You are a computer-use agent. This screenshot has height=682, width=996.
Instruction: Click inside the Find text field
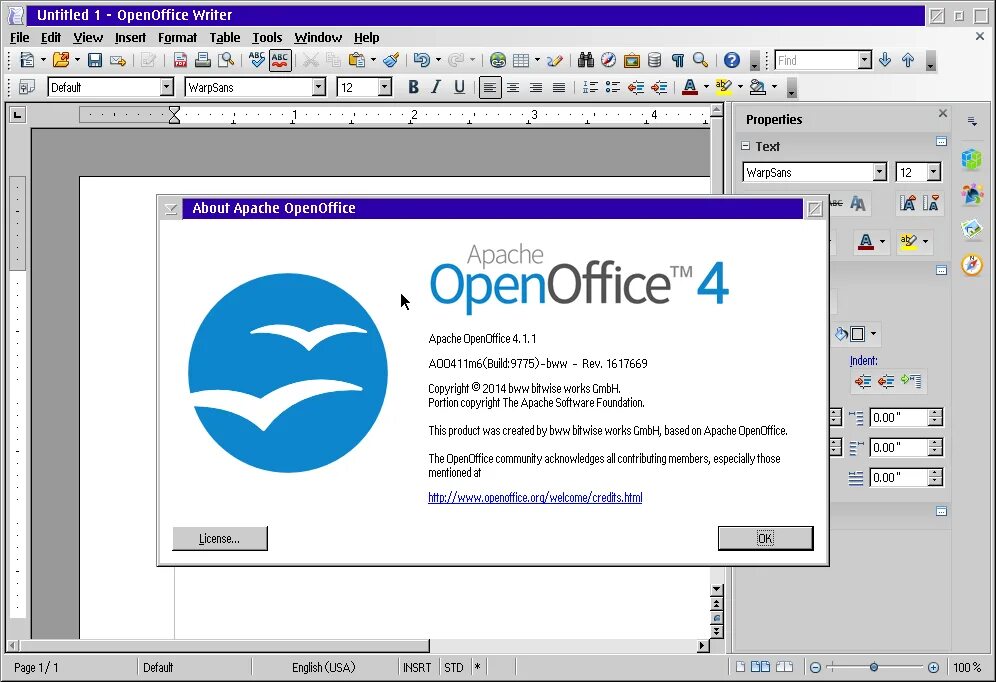coord(817,60)
